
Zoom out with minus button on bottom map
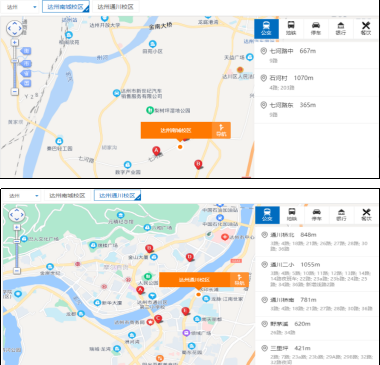tap(17, 271)
